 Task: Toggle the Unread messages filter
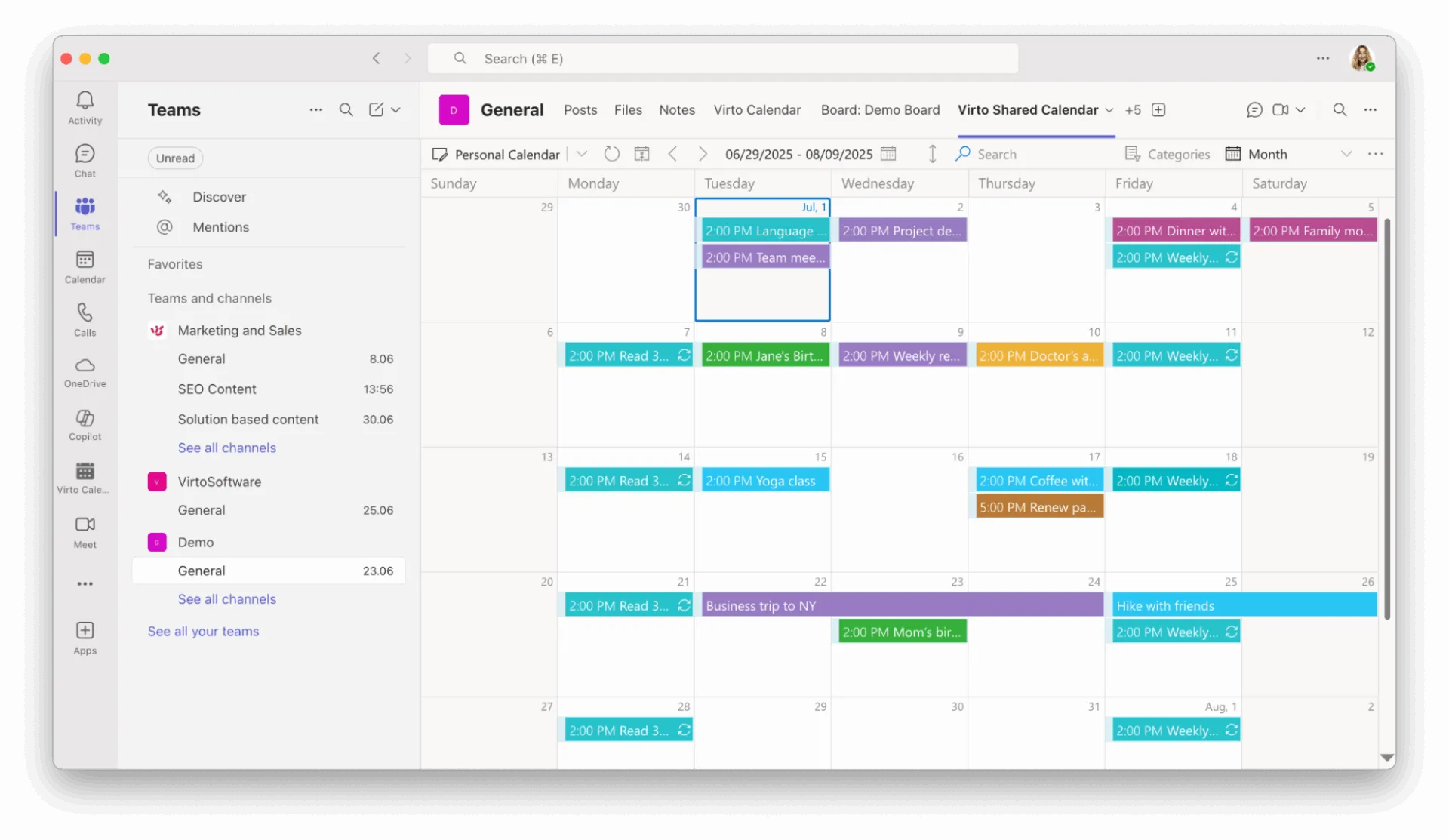click(175, 158)
